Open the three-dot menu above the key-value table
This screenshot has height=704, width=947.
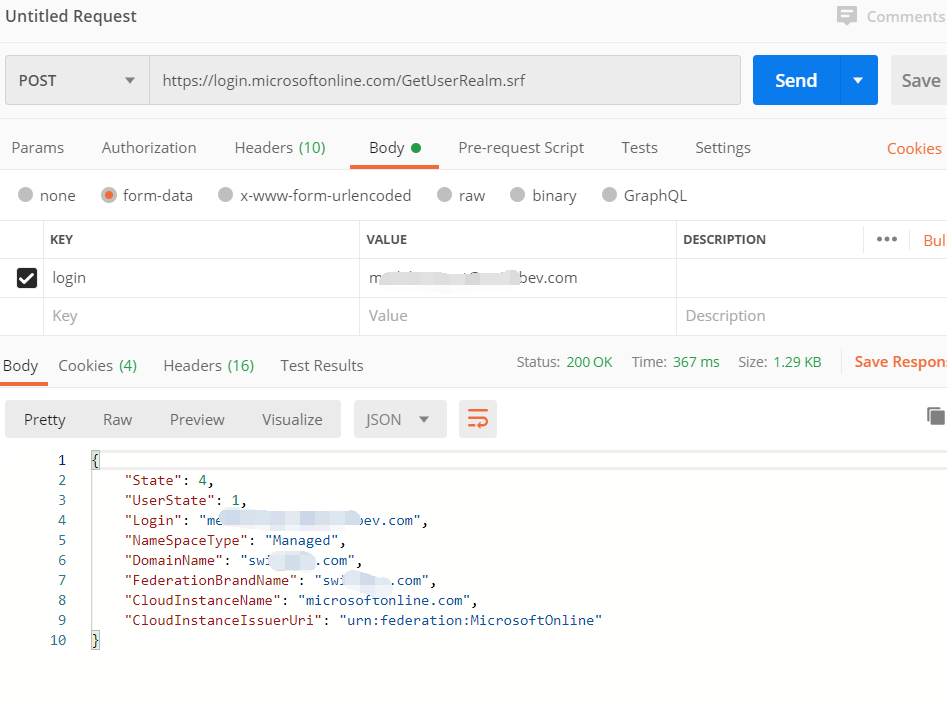coord(886,239)
